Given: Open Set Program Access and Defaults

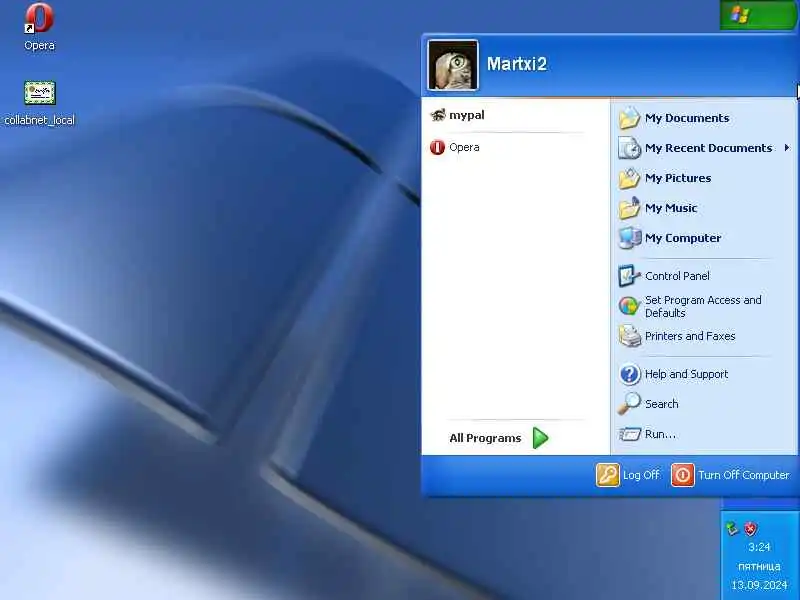Looking at the screenshot, I should click(704, 306).
